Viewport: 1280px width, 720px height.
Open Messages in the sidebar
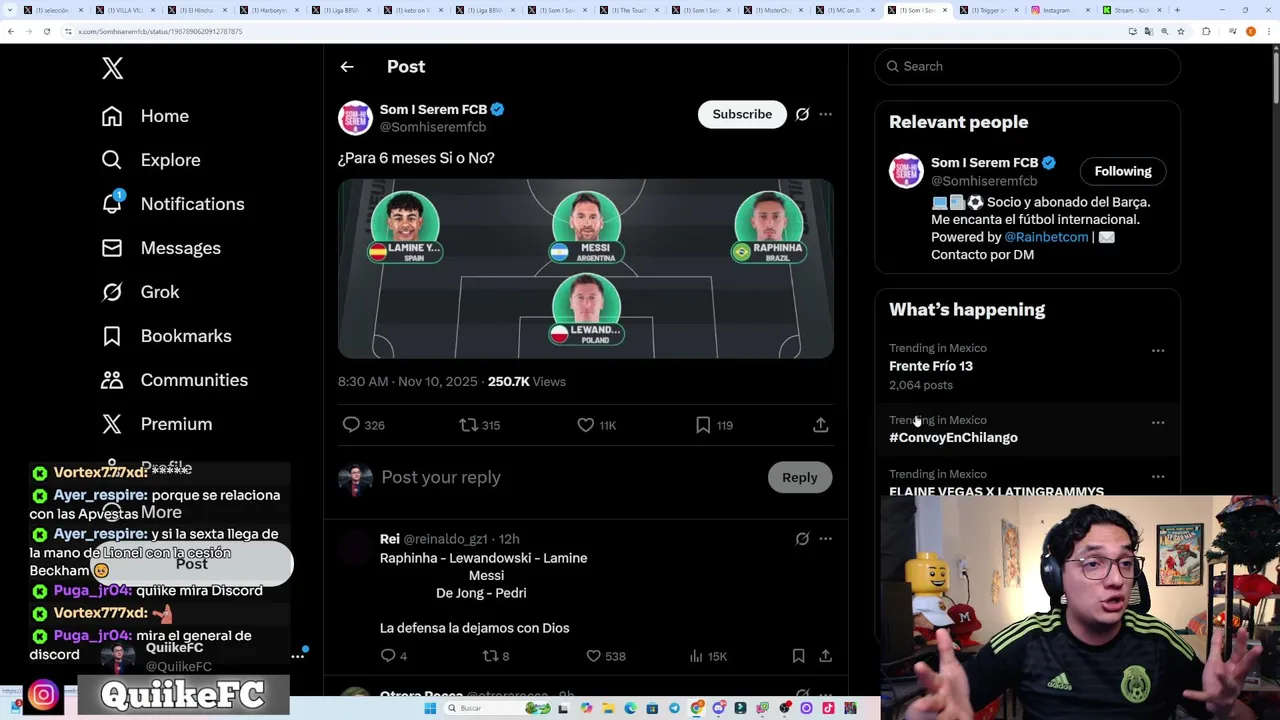click(161, 248)
